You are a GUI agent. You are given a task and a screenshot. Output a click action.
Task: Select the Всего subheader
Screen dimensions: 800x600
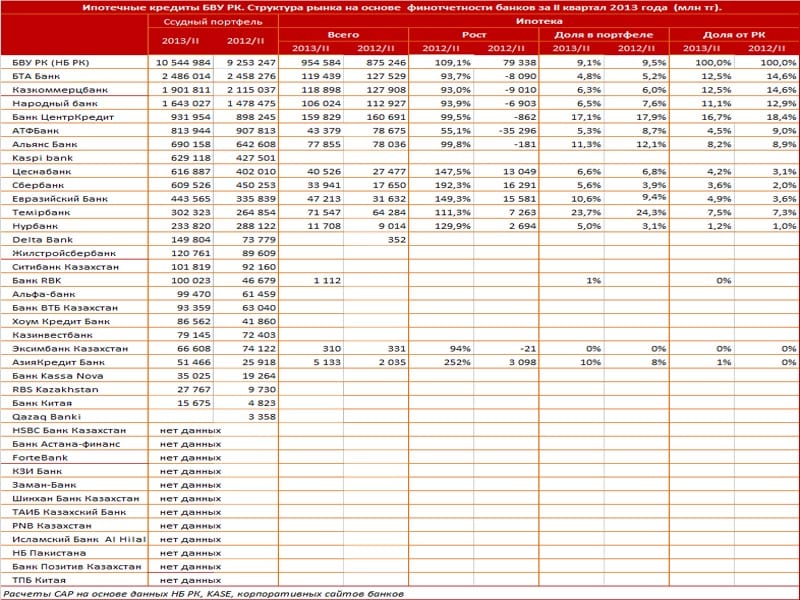pos(343,35)
